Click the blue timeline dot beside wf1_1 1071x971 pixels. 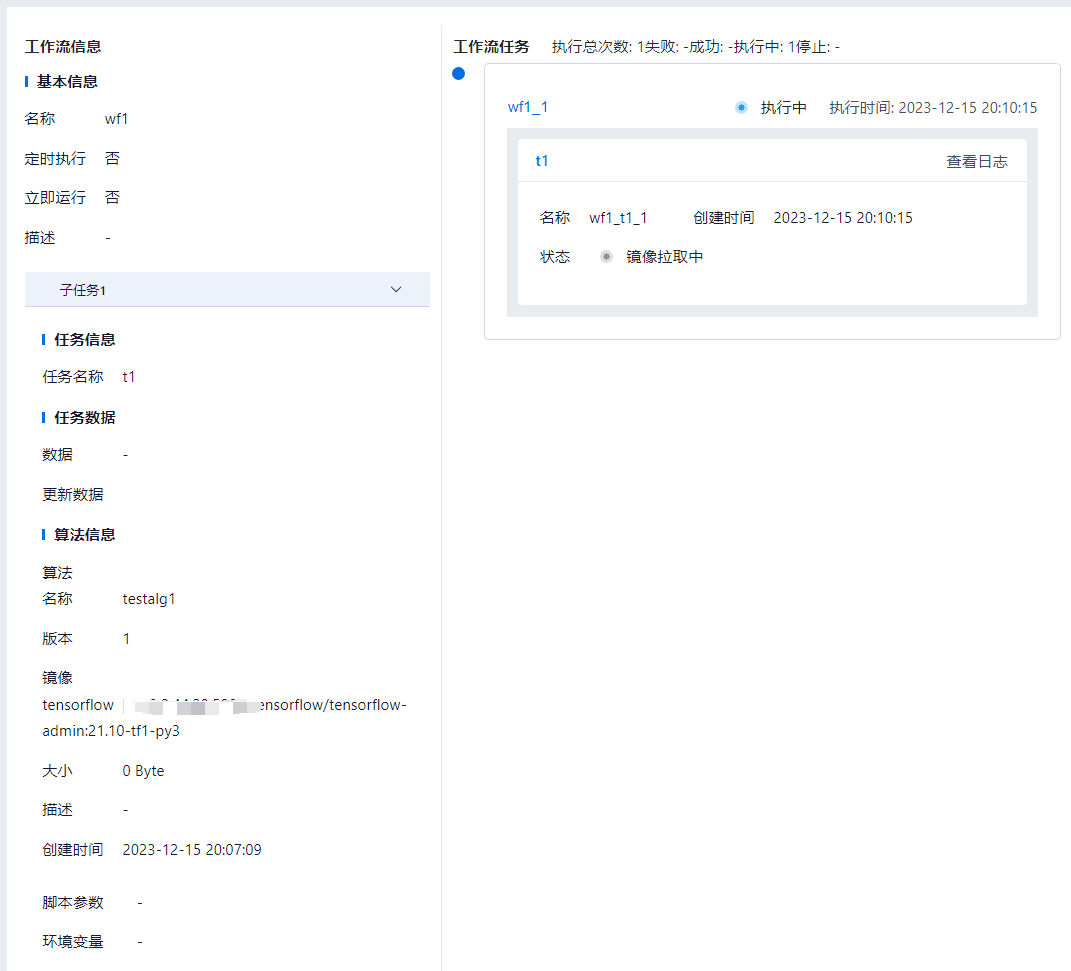[x=458, y=73]
